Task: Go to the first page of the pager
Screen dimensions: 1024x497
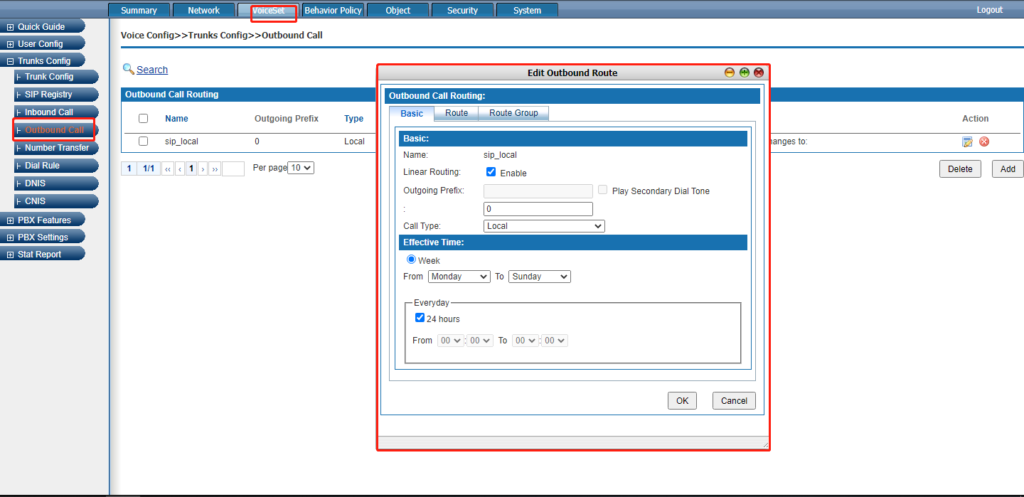Action: pyautogui.click(x=168, y=168)
